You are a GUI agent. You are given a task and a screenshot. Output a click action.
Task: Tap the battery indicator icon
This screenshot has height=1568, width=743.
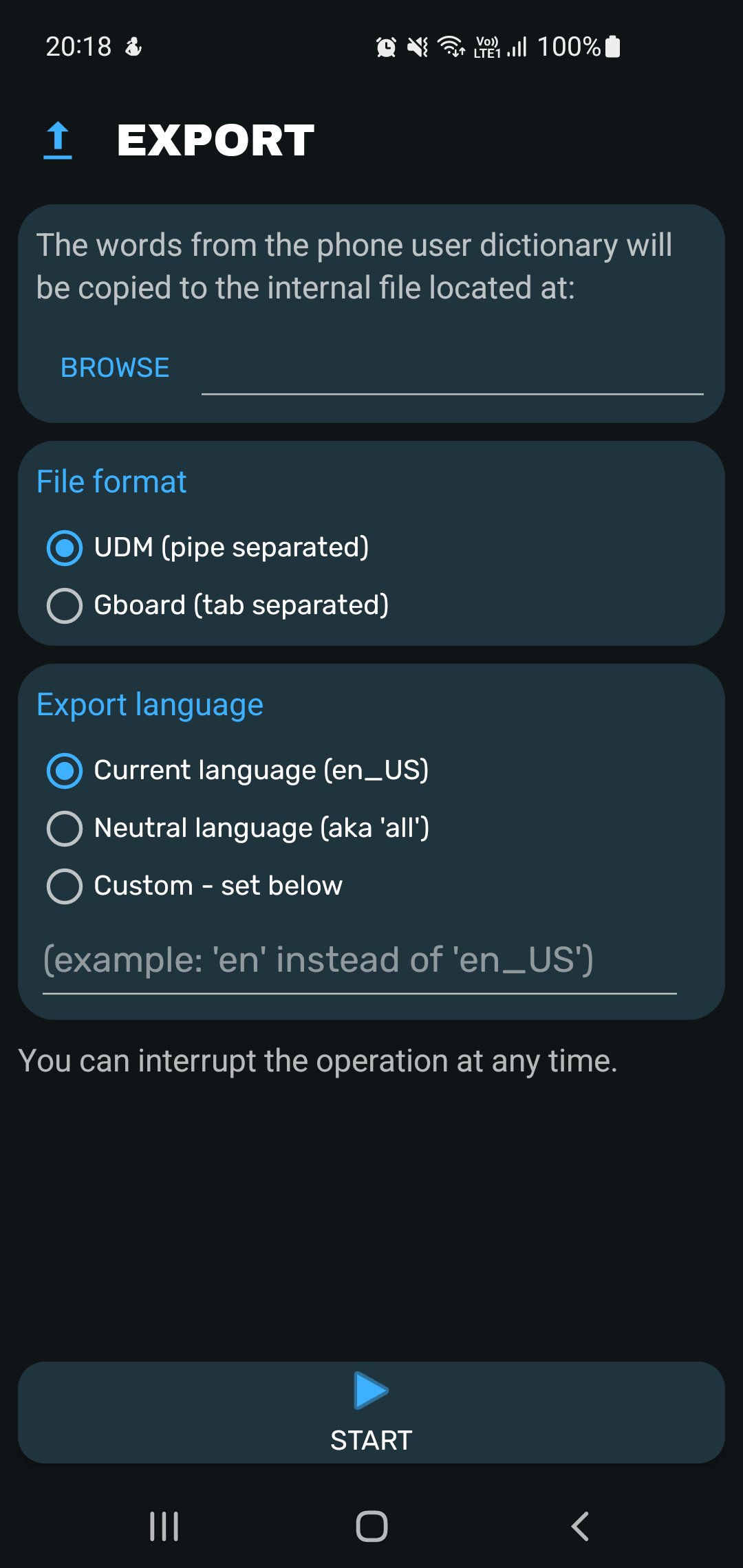(612, 47)
